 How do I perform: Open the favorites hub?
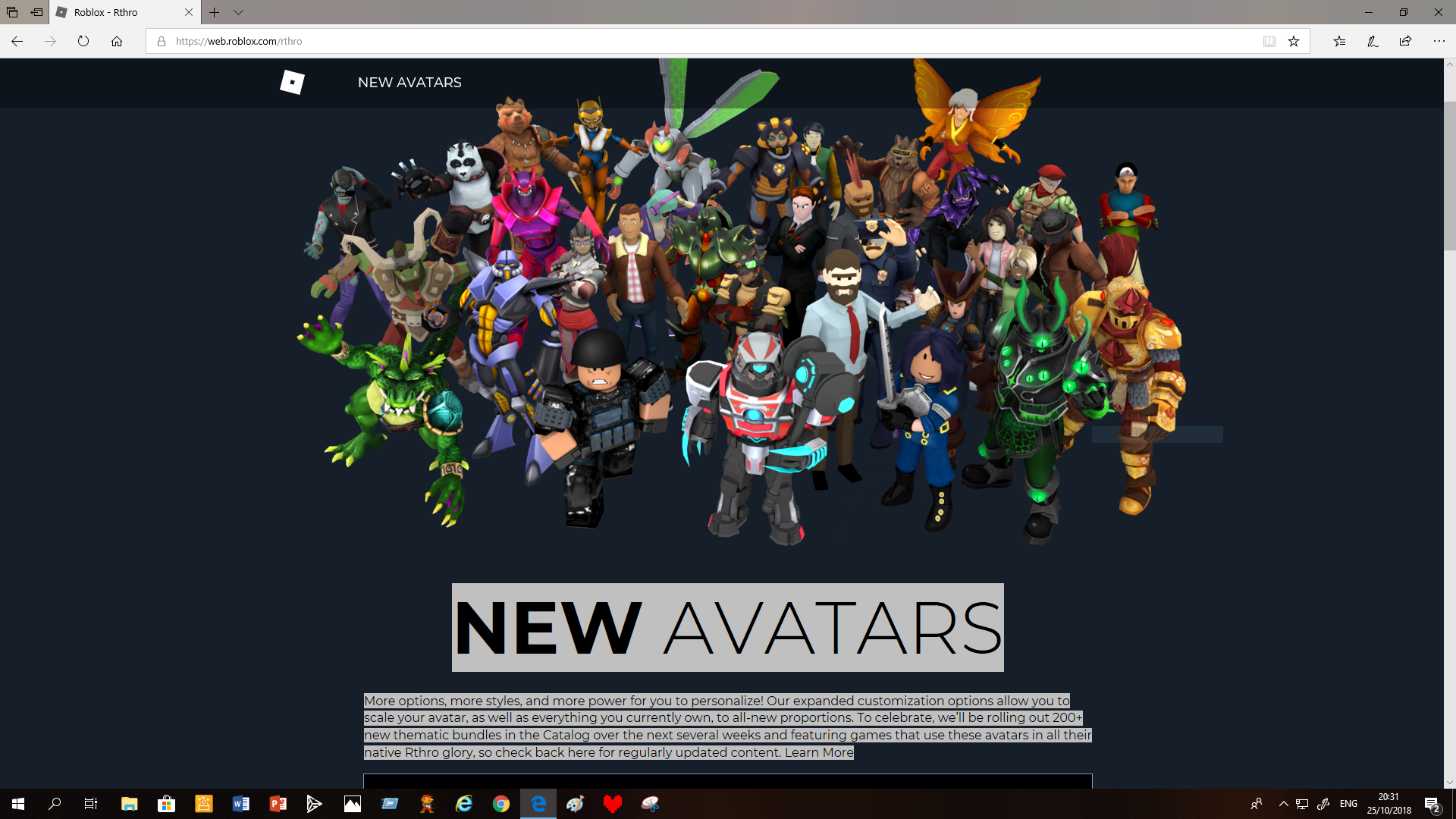point(1339,41)
